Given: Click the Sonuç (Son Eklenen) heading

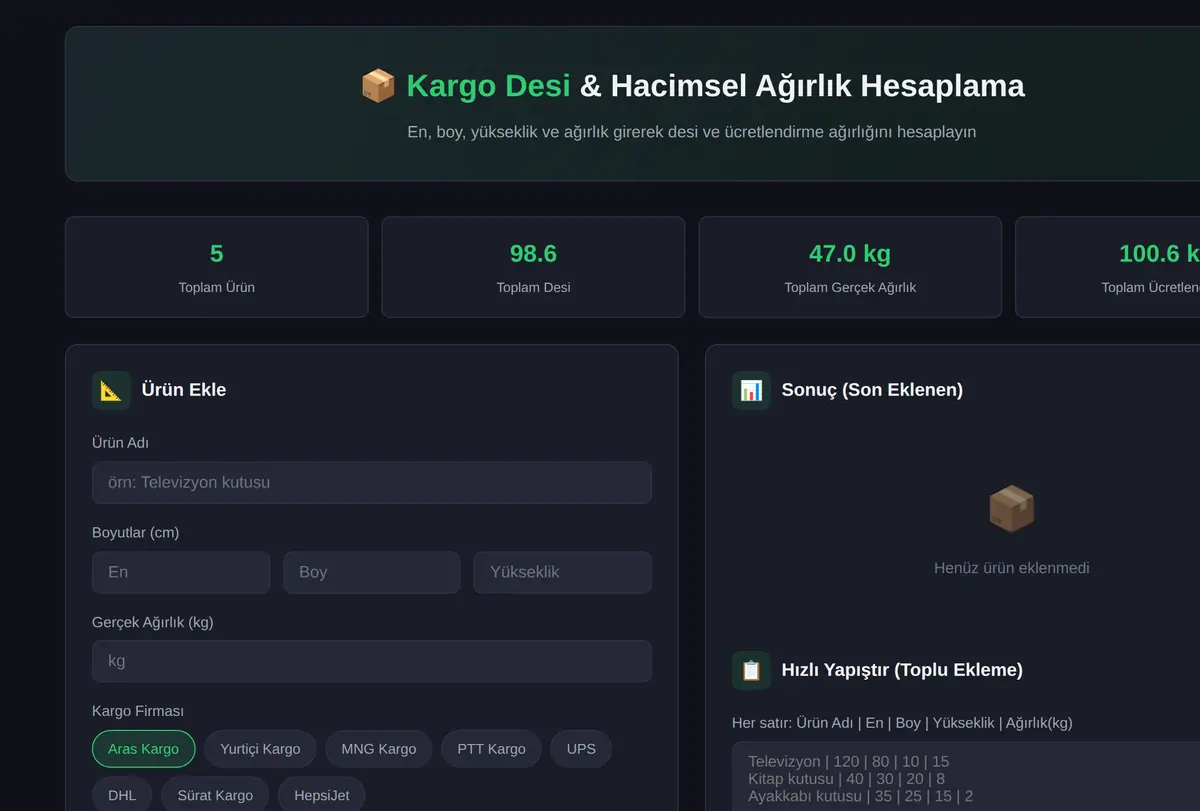Looking at the screenshot, I should pos(872,390).
